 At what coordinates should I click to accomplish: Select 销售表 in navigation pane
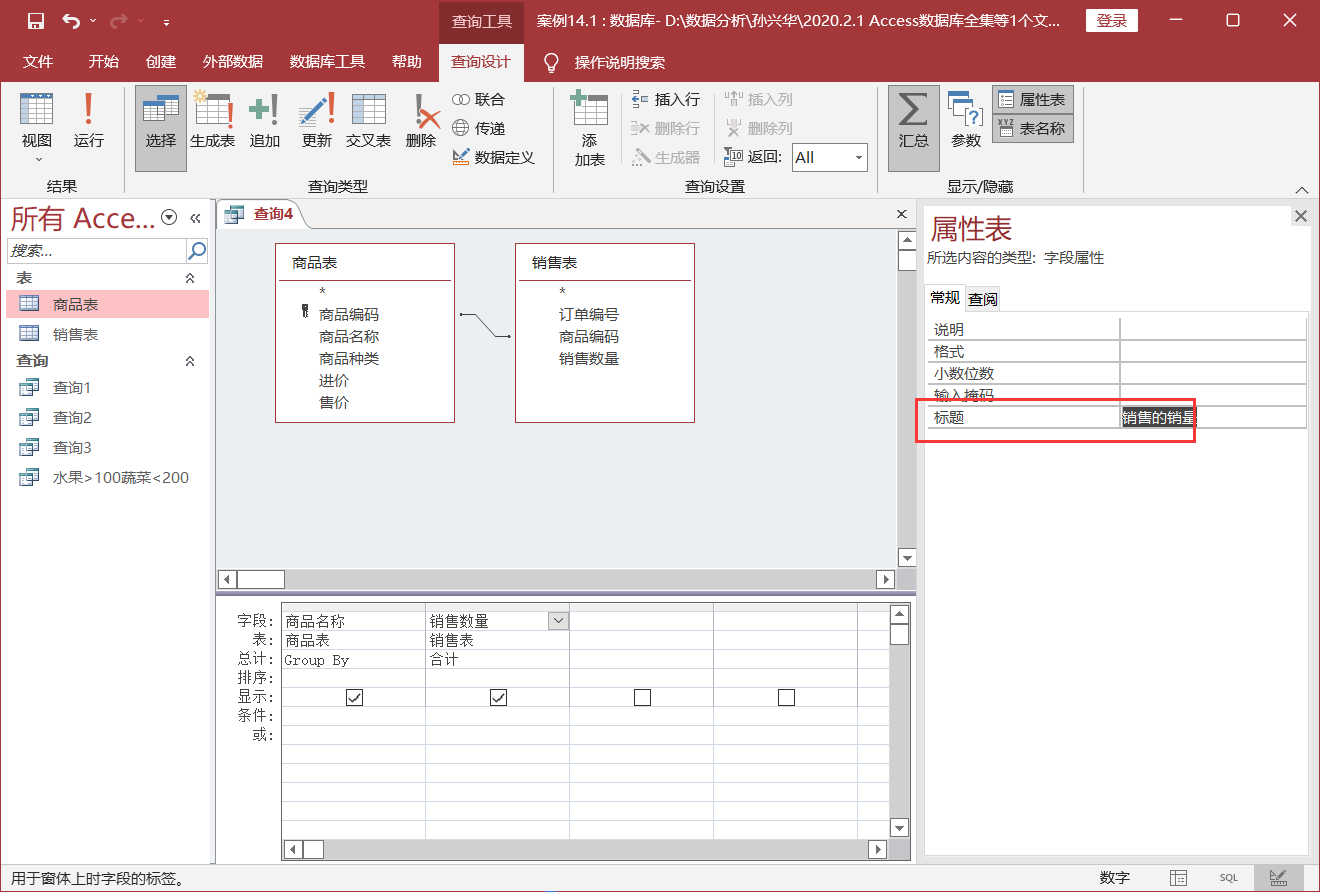pyautogui.click(x=108, y=334)
